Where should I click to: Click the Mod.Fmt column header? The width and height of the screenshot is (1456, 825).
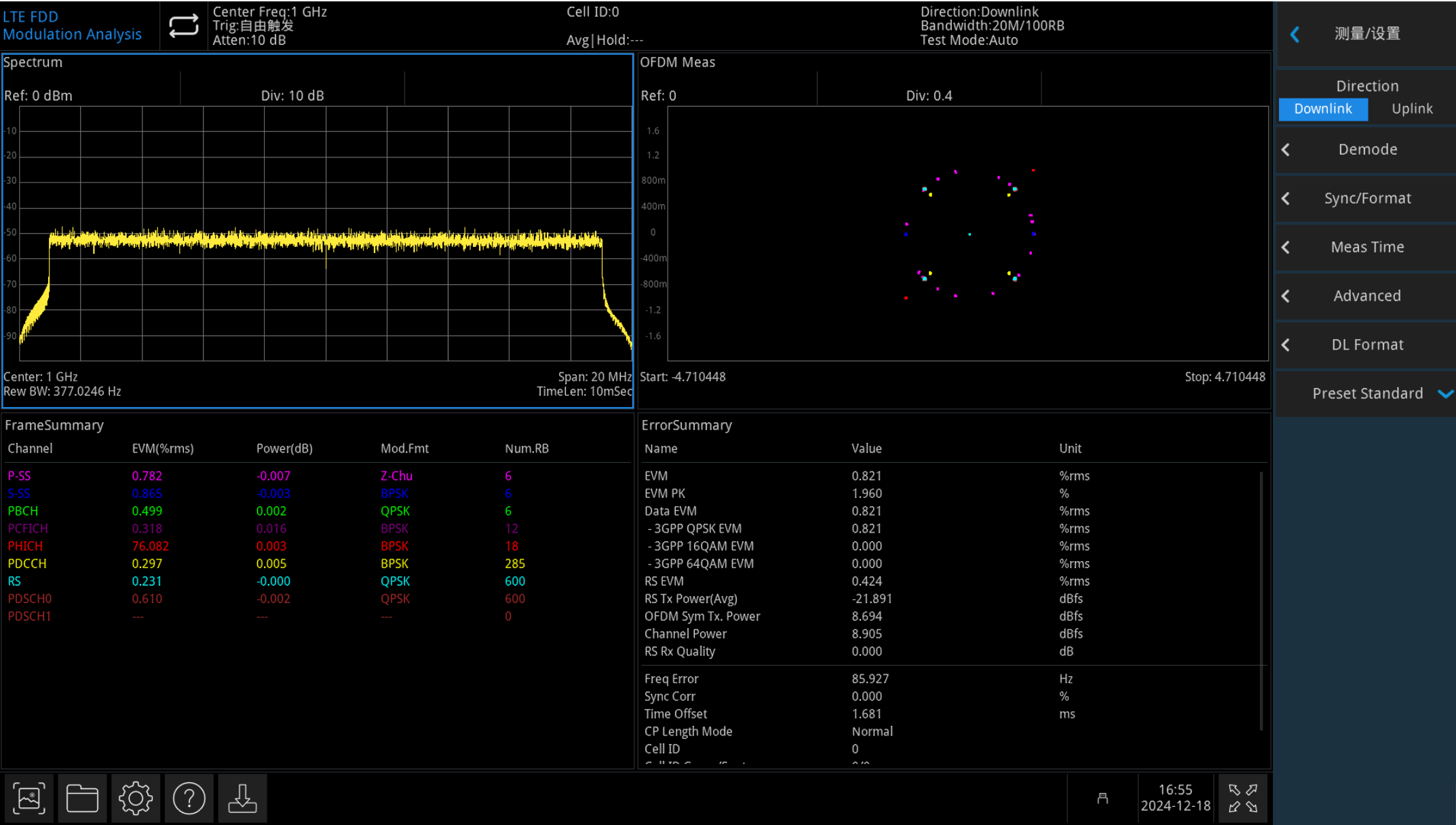[x=404, y=448]
